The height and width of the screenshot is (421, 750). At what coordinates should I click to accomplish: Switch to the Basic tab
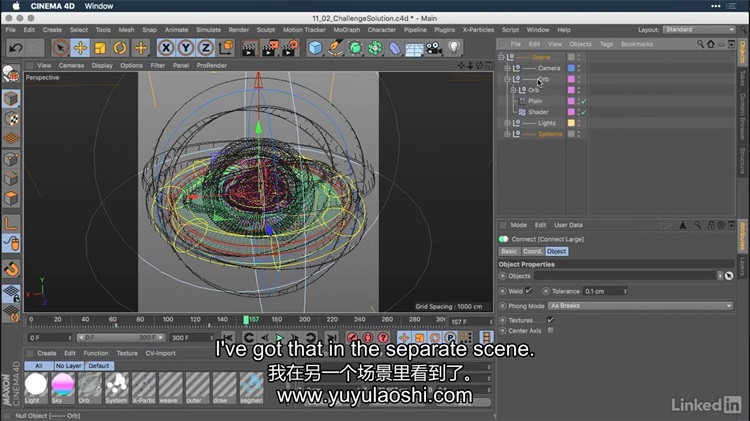tap(509, 251)
